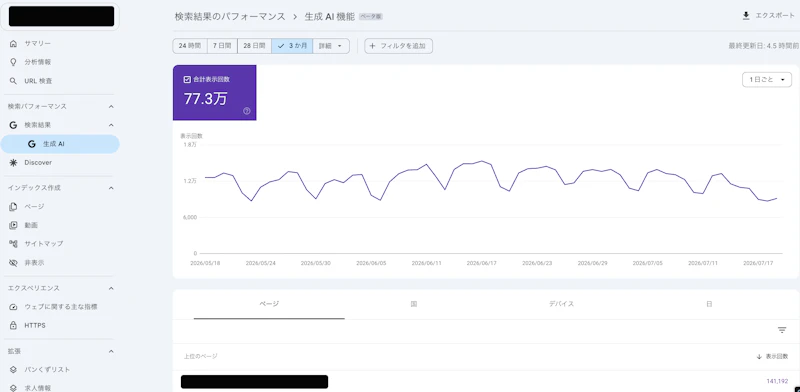Click the sort arrow next to 表示回数
The height and width of the screenshot is (392, 800).
[759, 356]
